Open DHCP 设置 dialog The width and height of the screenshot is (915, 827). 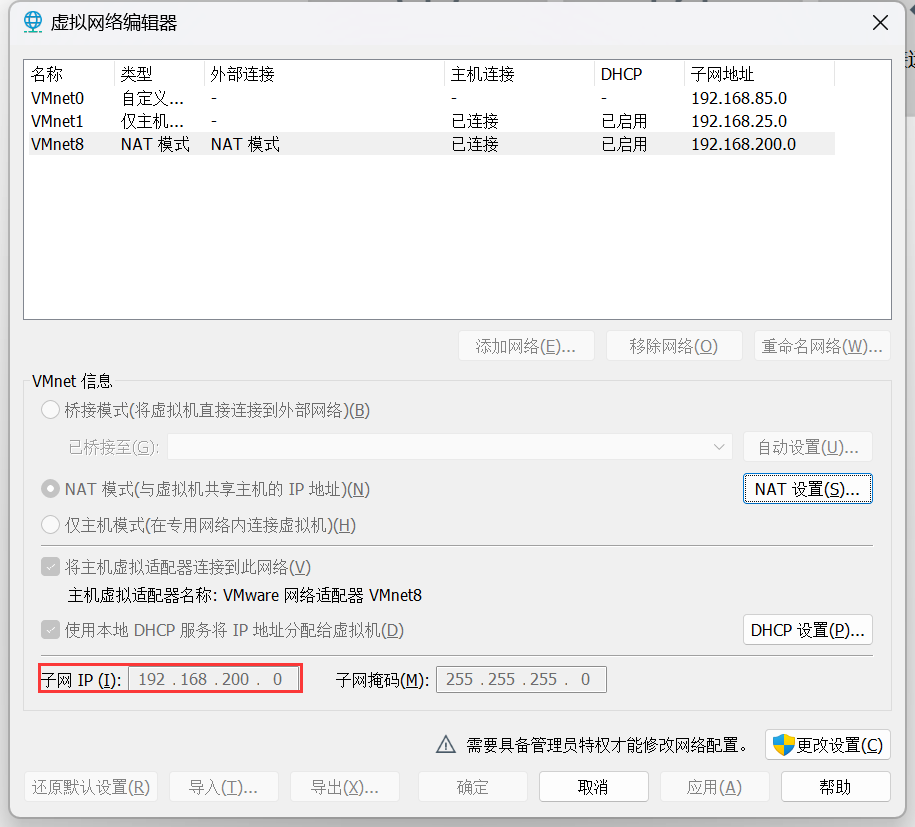[807, 630]
